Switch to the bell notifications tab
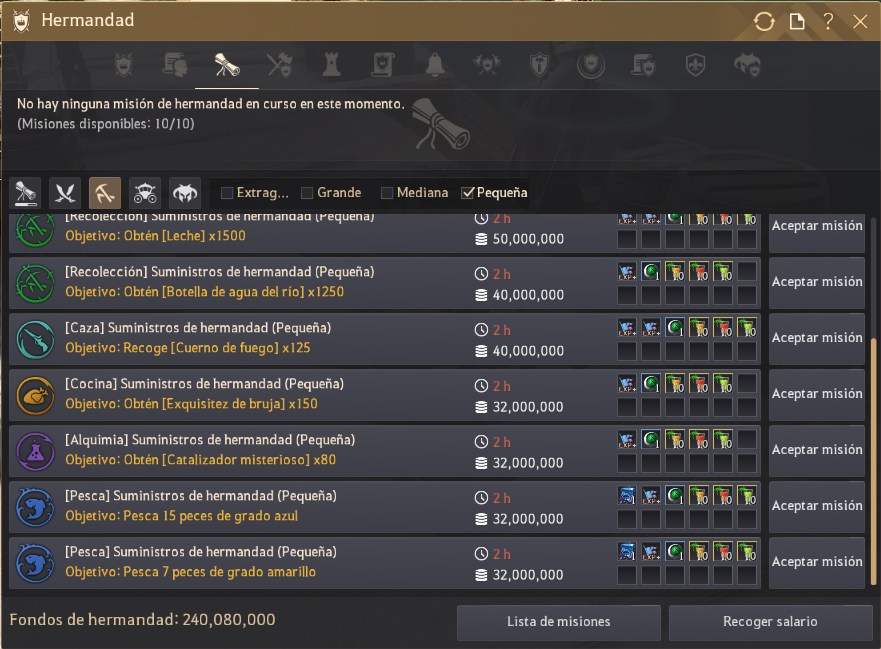 tap(435, 65)
